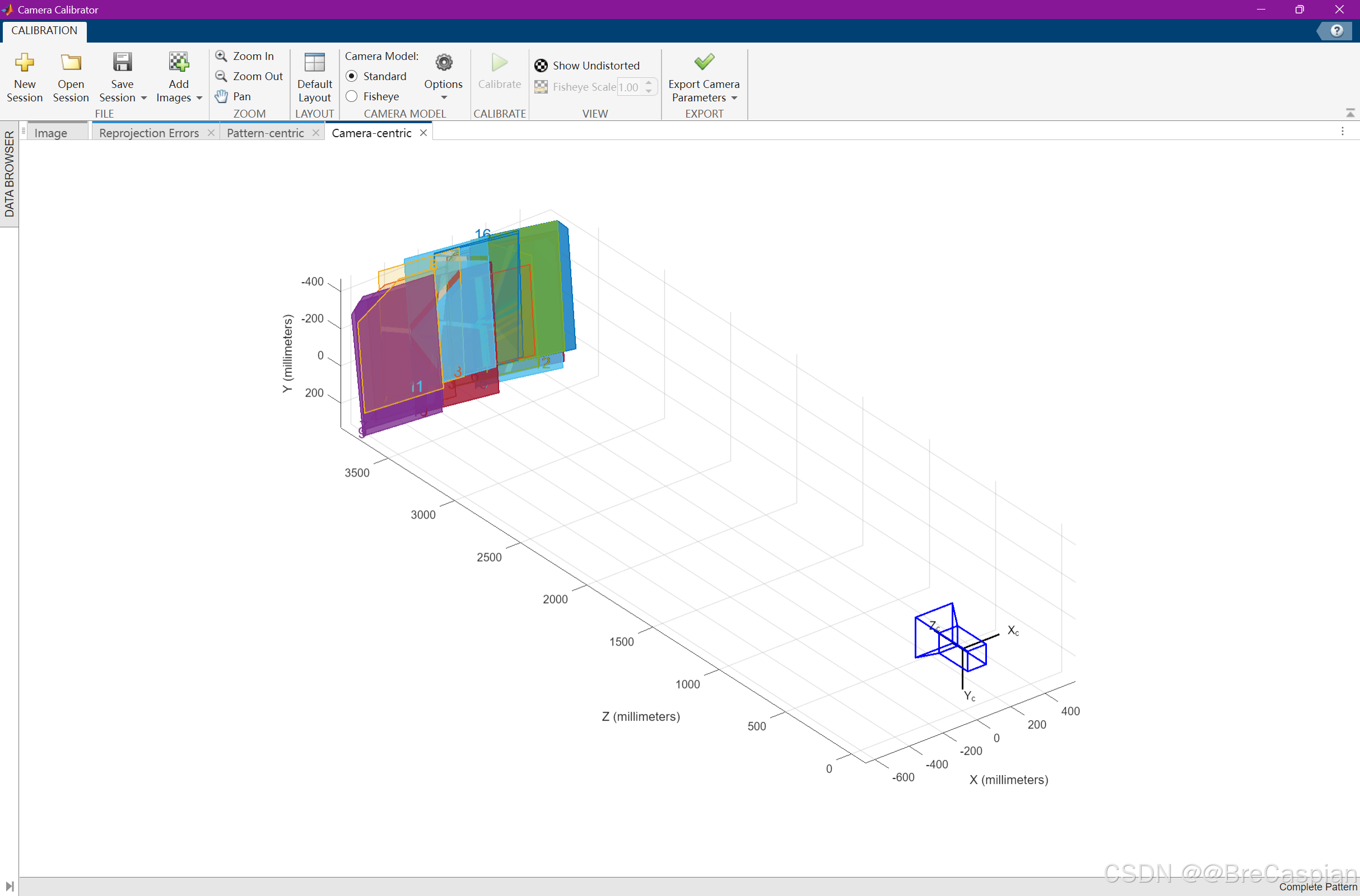Click the Z (millimeters) axis label
Image resolution: width=1360 pixels, height=896 pixels.
[x=641, y=717]
